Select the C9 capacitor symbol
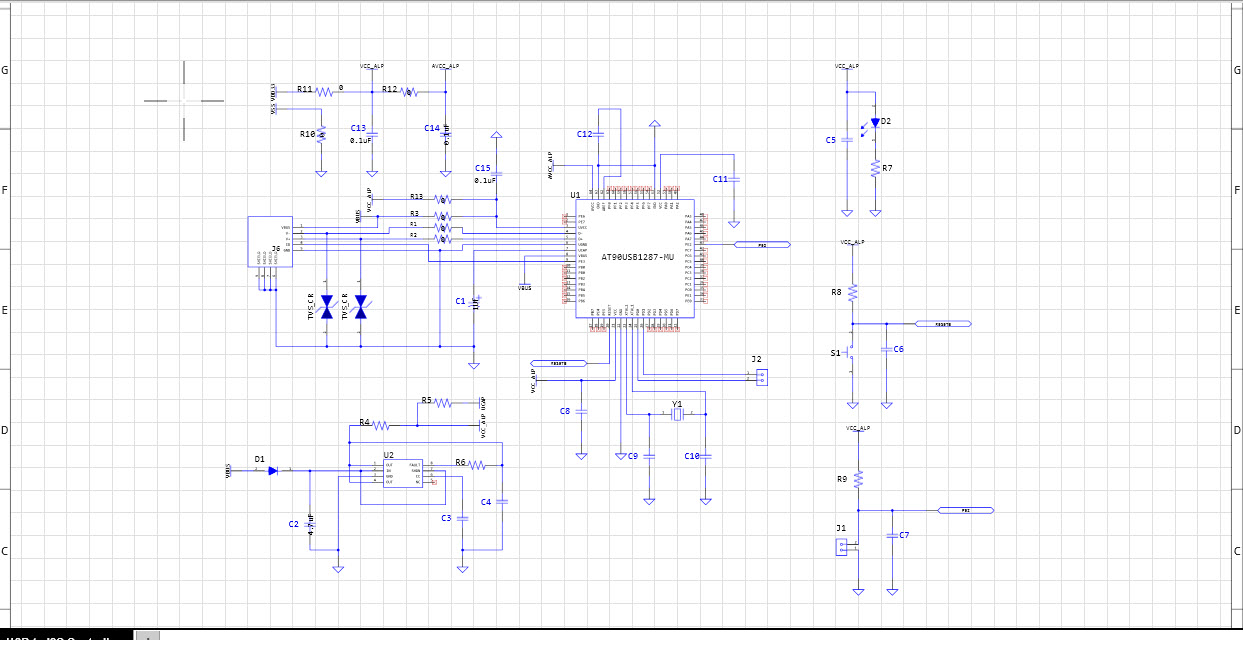The width and height of the screenshot is (1243, 656). [649, 456]
